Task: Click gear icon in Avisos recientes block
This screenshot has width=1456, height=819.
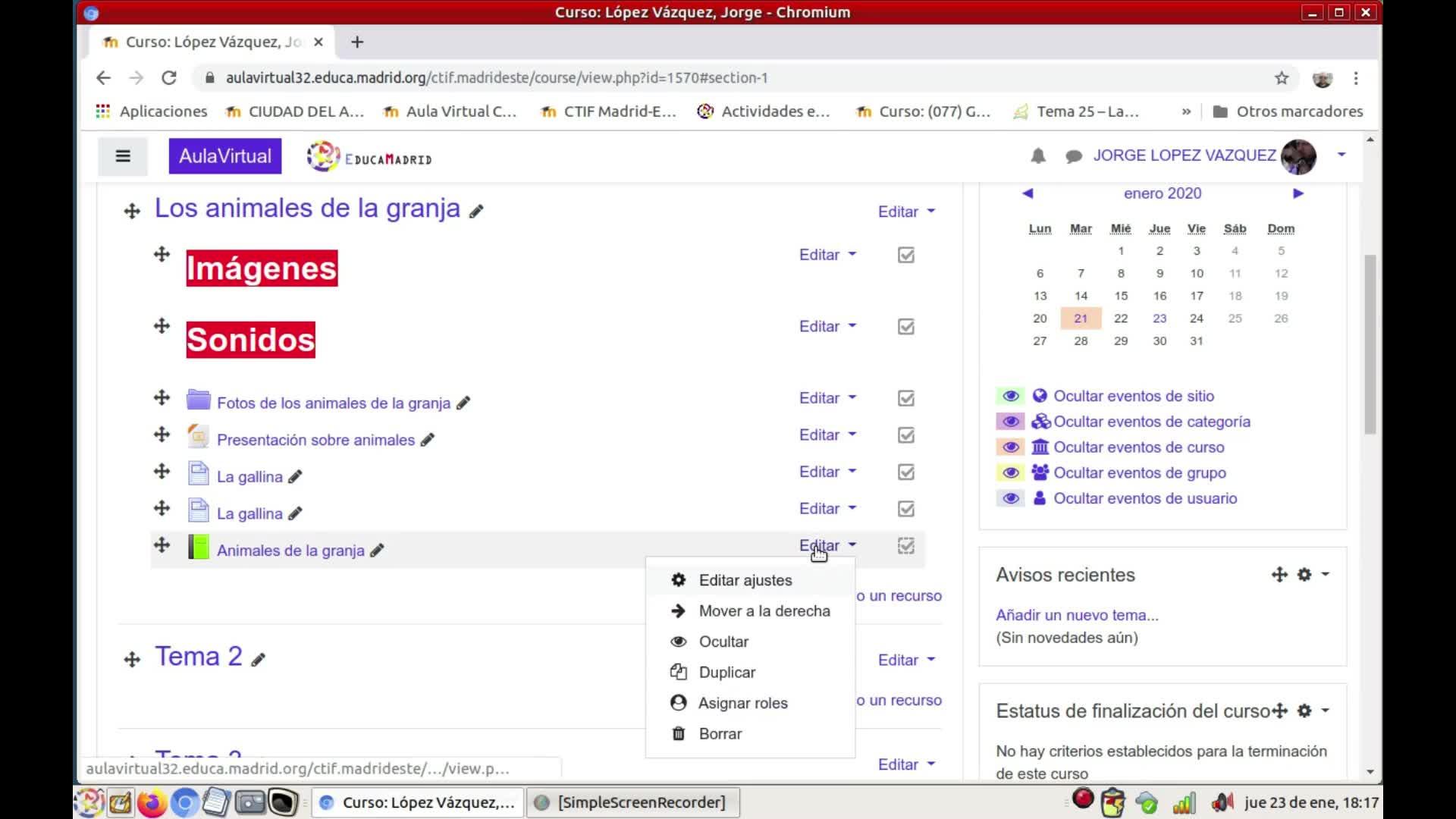Action: 1304,575
